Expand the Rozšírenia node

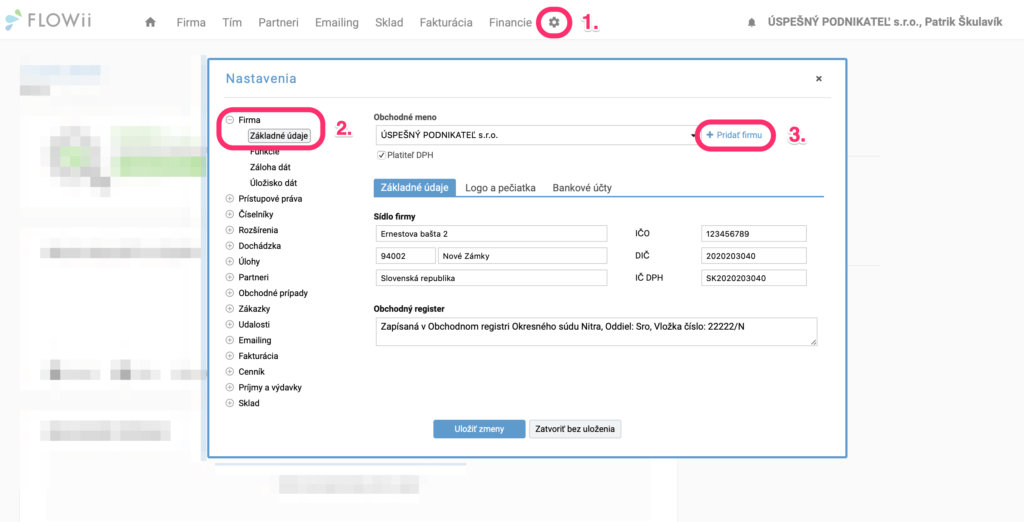click(x=229, y=230)
